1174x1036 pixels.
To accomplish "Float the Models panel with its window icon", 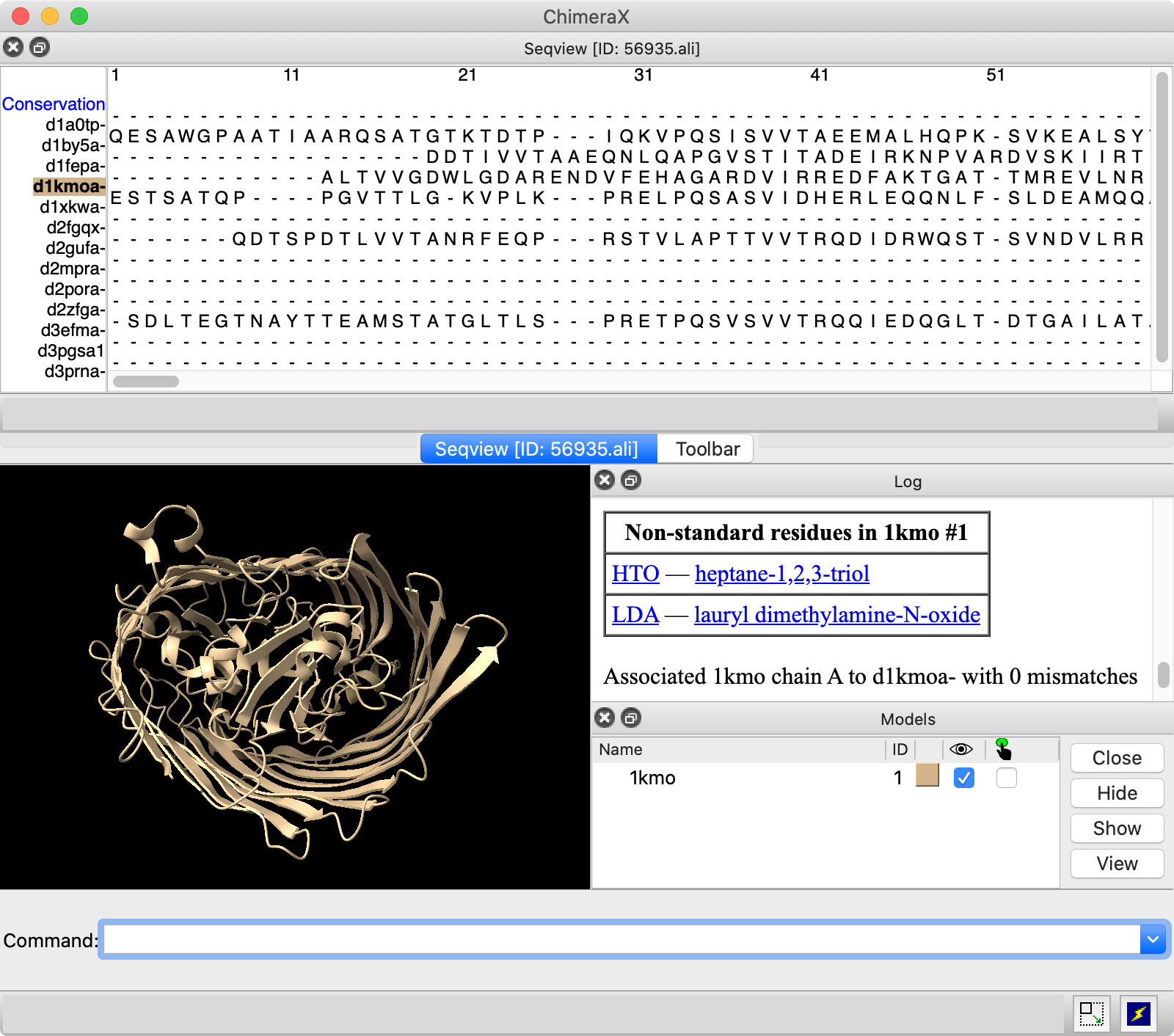I will click(631, 718).
